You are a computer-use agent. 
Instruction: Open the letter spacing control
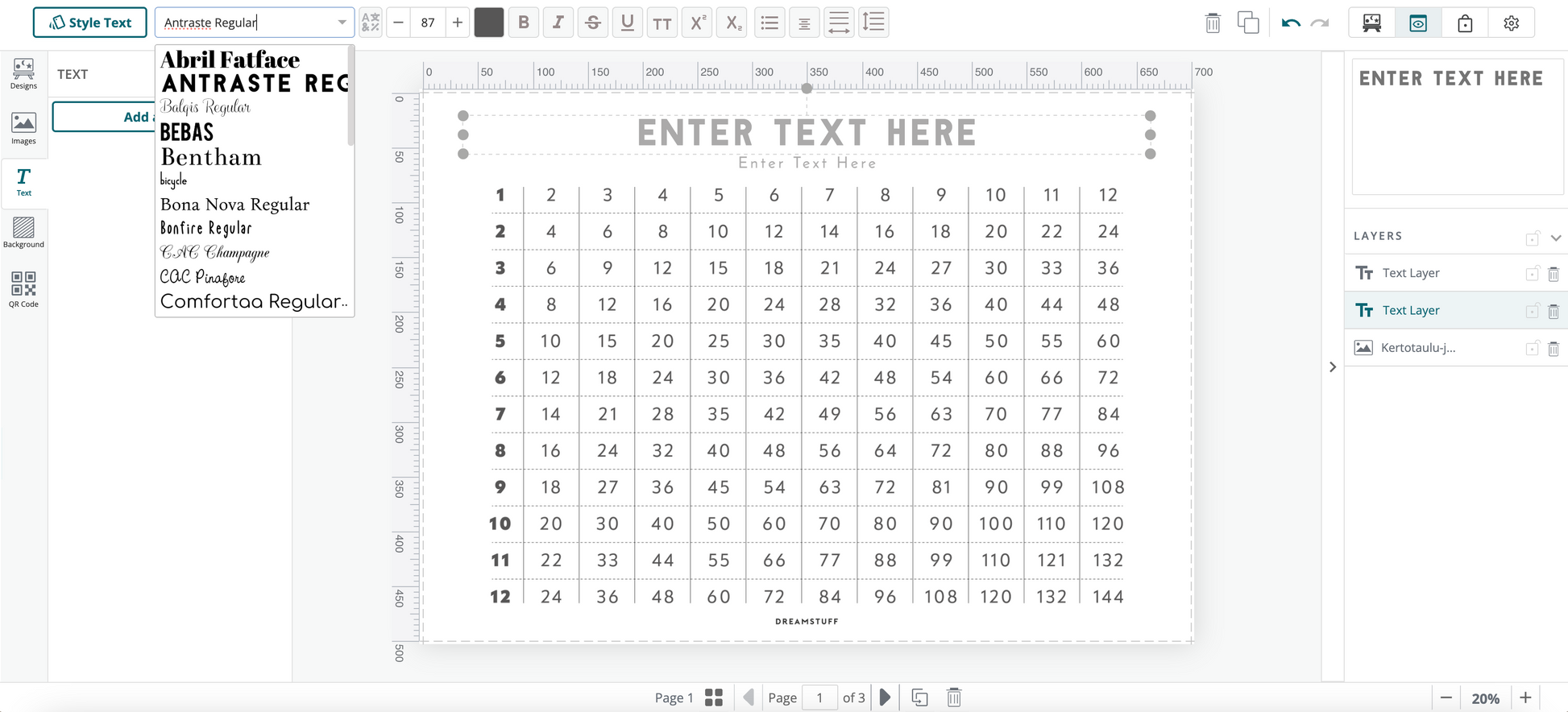(x=839, y=23)
